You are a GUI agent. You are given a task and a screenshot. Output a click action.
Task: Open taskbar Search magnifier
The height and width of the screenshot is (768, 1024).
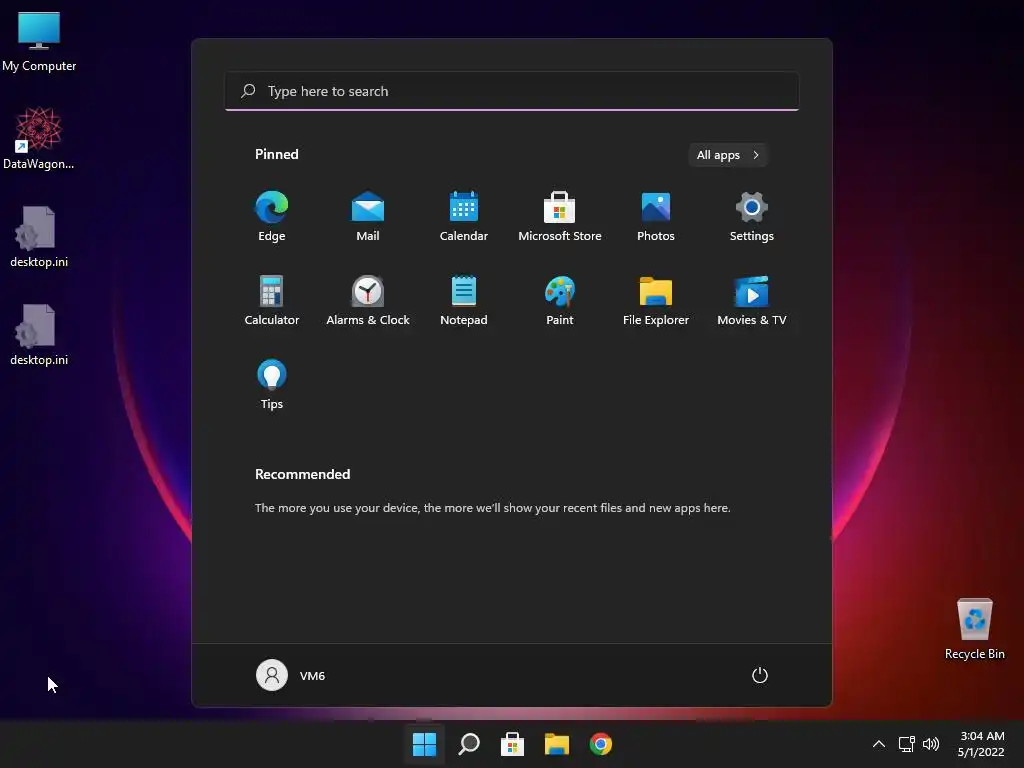click(469, 744)
